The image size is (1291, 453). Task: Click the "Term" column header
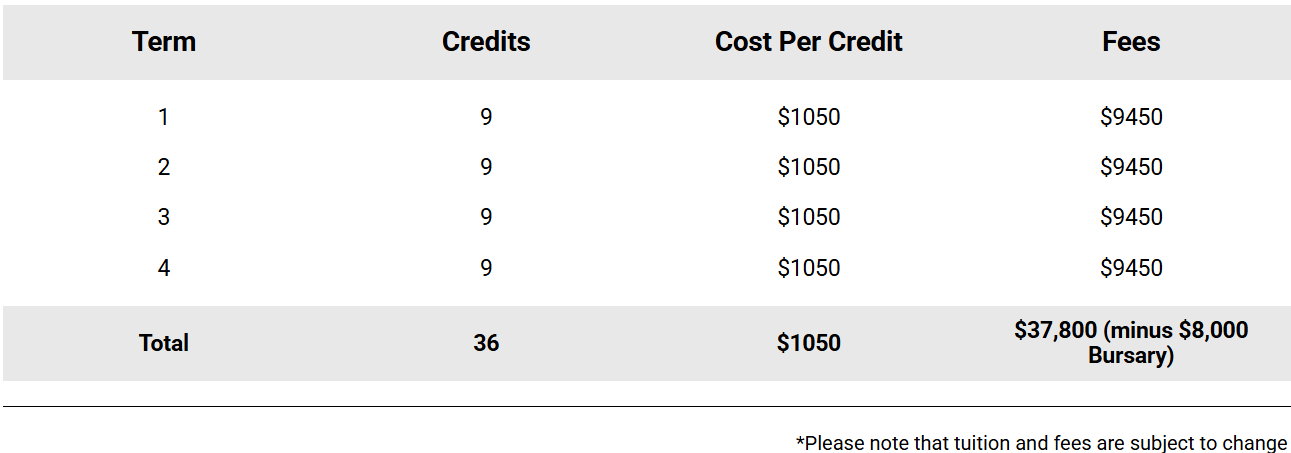[164, 42]
